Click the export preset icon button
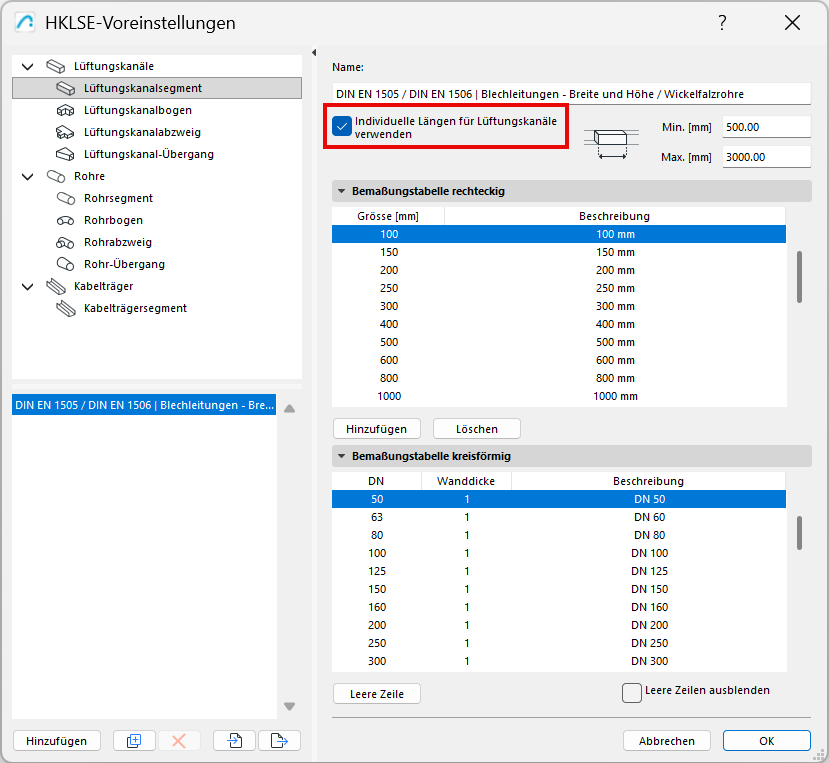Screen dimensions: 829x763 [x=279, y=741]
